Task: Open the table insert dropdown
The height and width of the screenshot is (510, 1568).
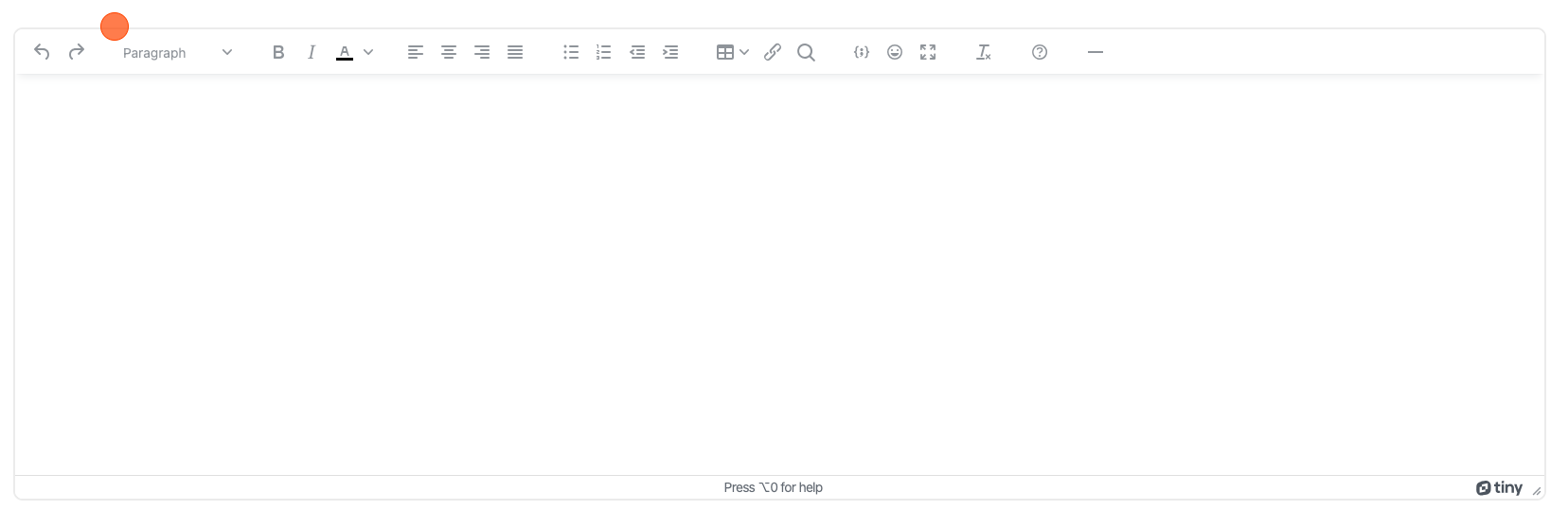Action: [x=732, y=53]
